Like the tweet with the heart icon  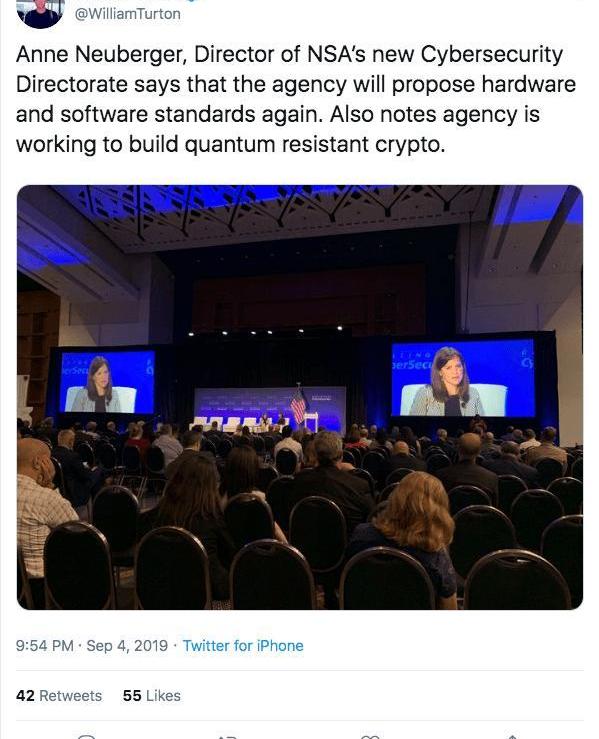coord(370,736)
